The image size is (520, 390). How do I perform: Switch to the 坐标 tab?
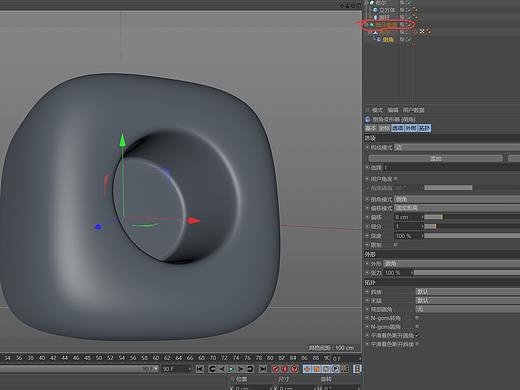click(x=384, y=128)
